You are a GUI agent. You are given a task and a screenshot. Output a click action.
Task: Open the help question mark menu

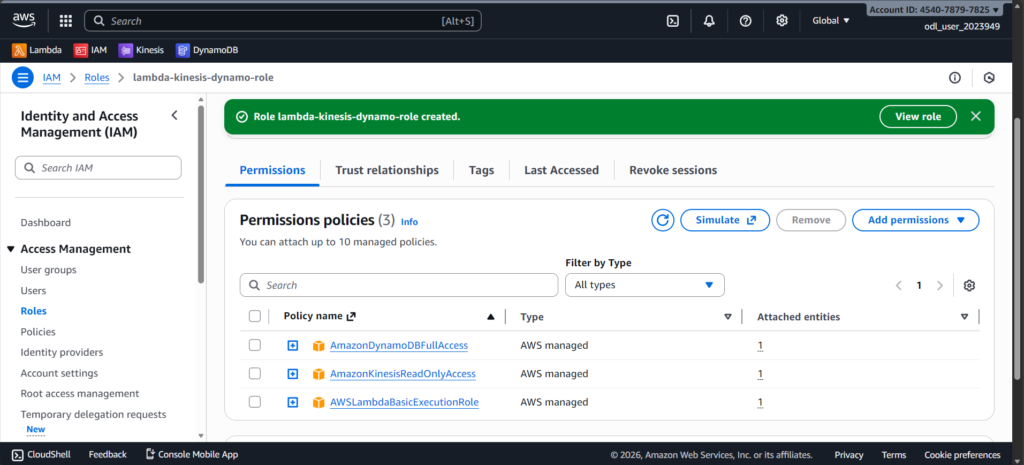[x=745, y=20]
